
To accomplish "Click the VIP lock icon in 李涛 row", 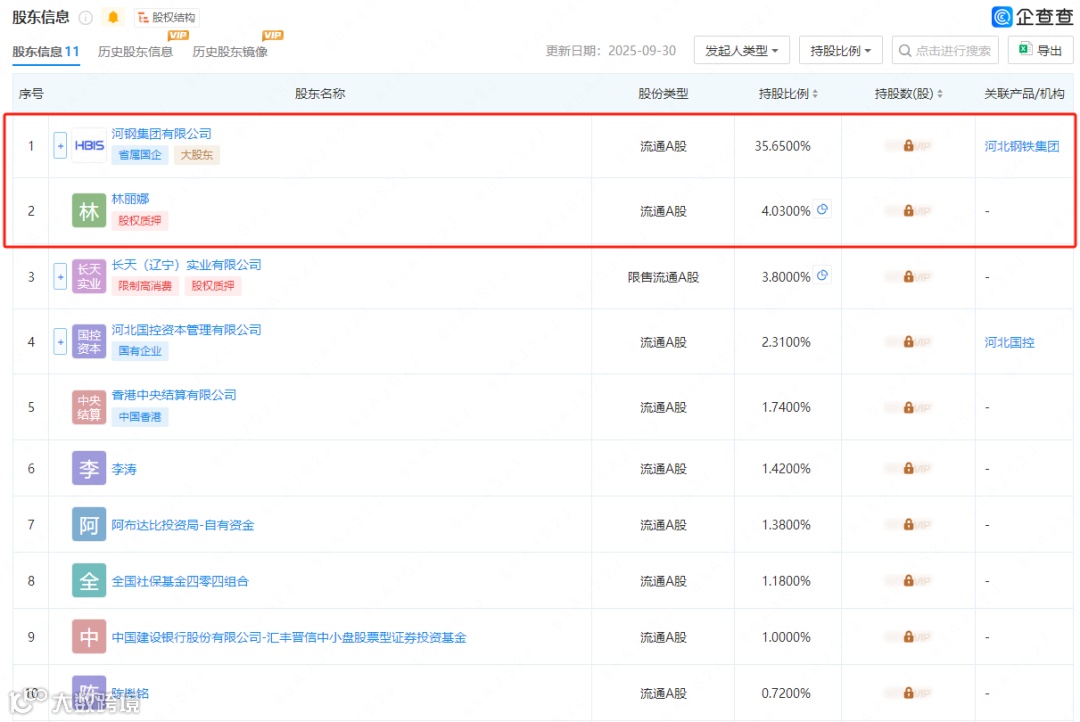I will tap(908, 468).
